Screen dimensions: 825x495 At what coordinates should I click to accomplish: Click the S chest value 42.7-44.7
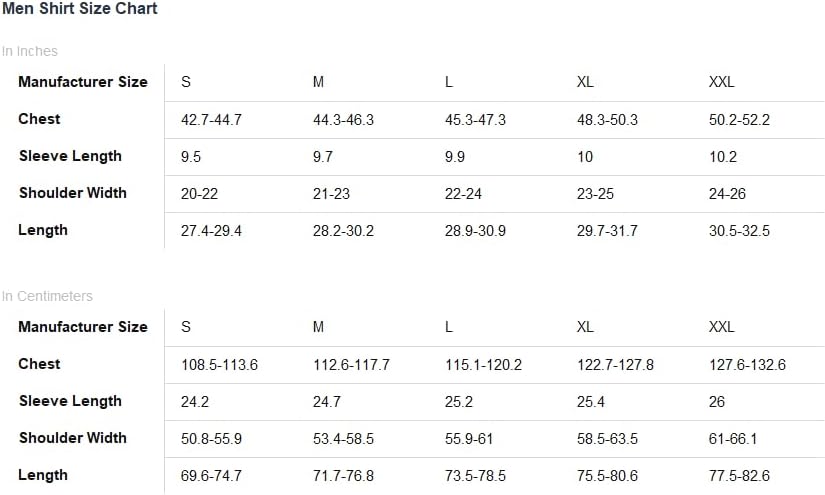[211, 120]
